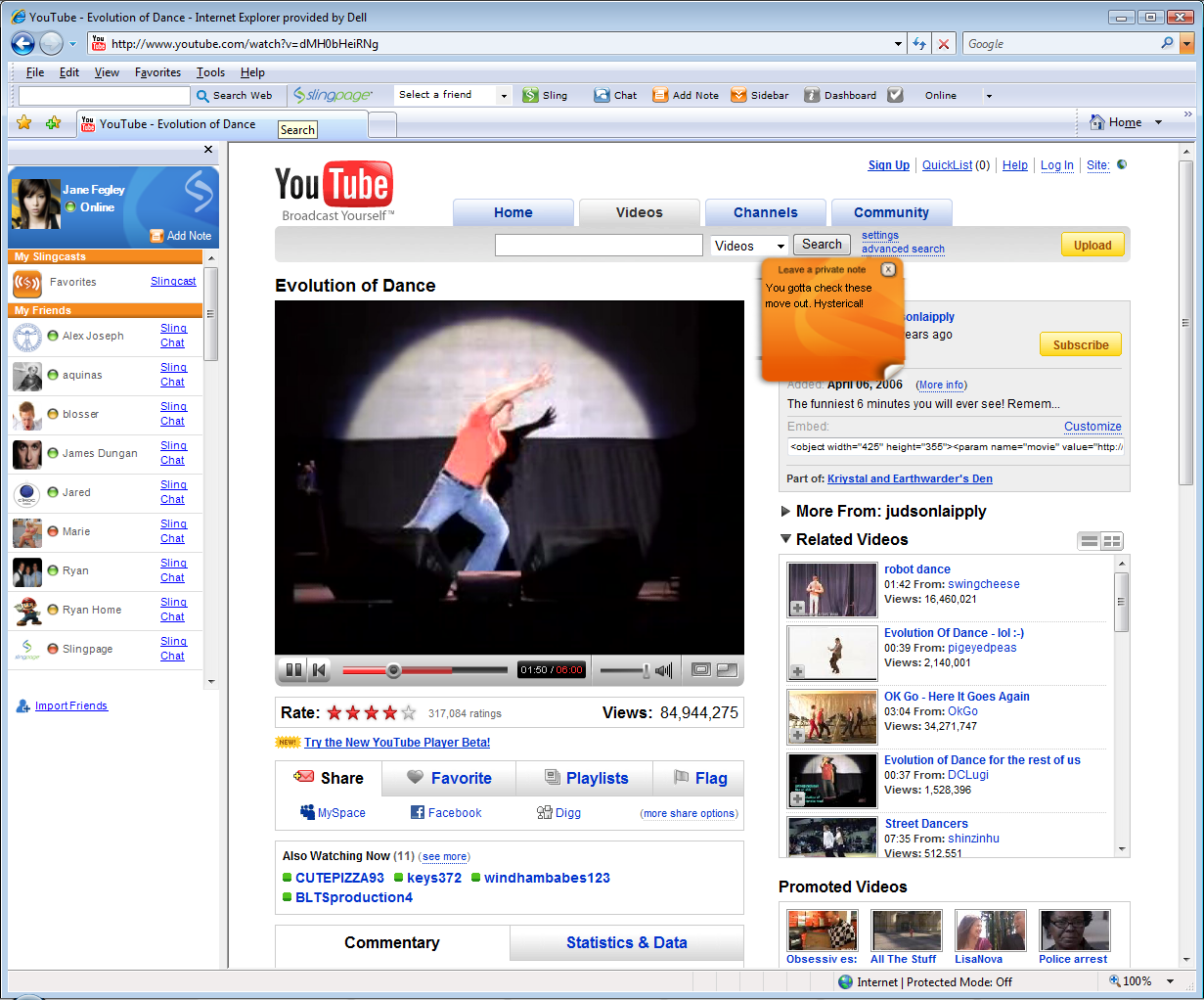1204x1000 pixels.
Task: Click the Add to Favorites star-plus icon
Action: click(53, 123)
